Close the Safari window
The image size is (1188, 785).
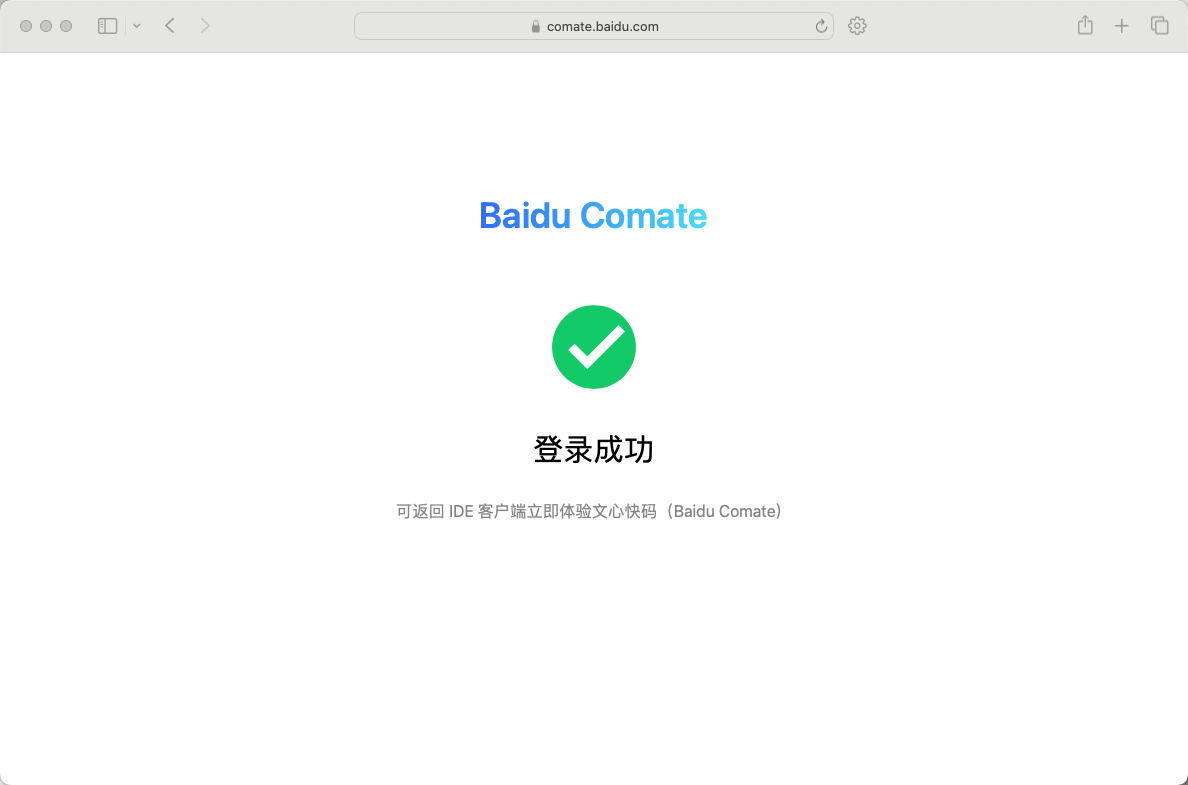26,26
